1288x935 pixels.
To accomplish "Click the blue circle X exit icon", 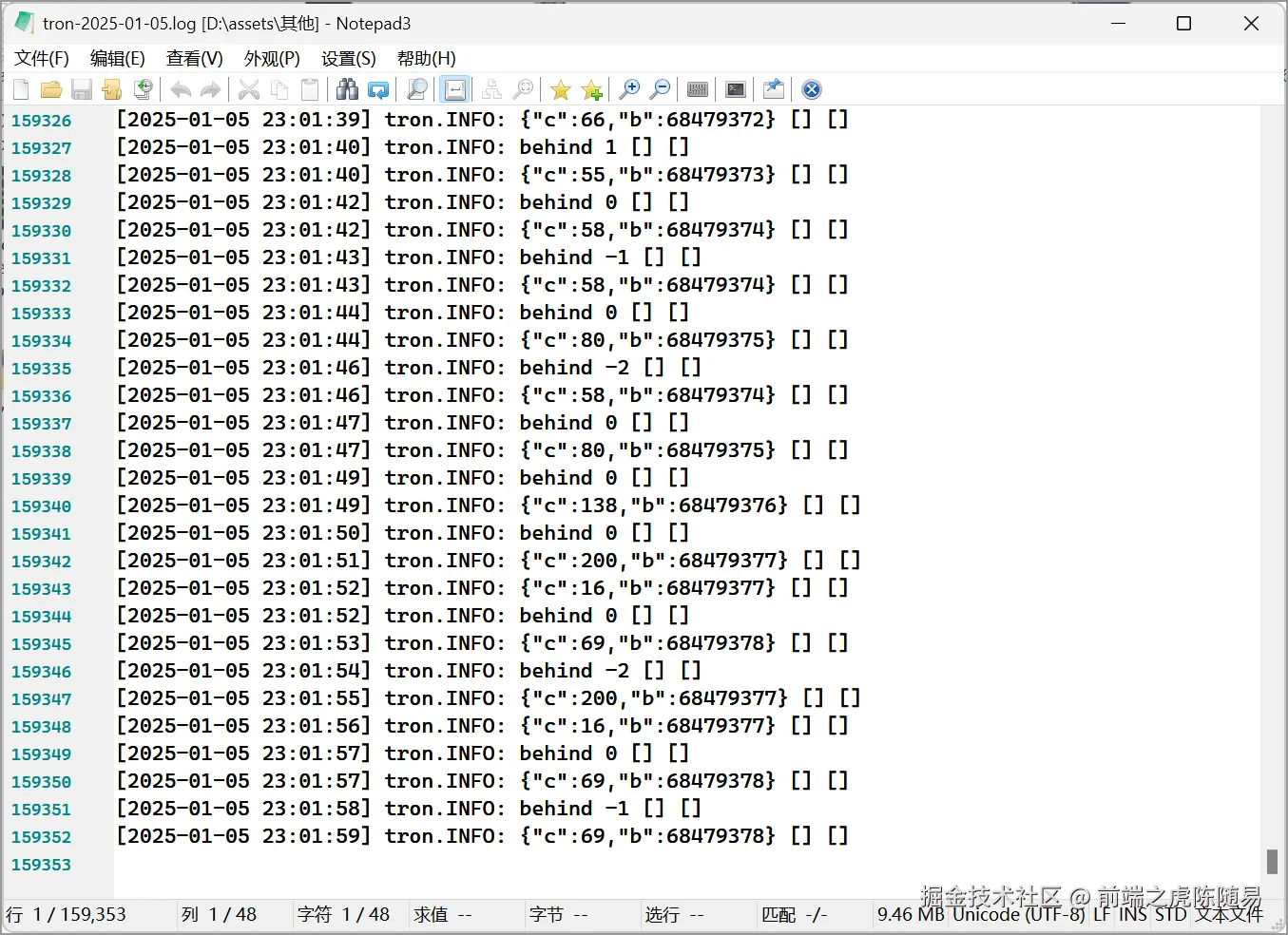I will [812, 89].
